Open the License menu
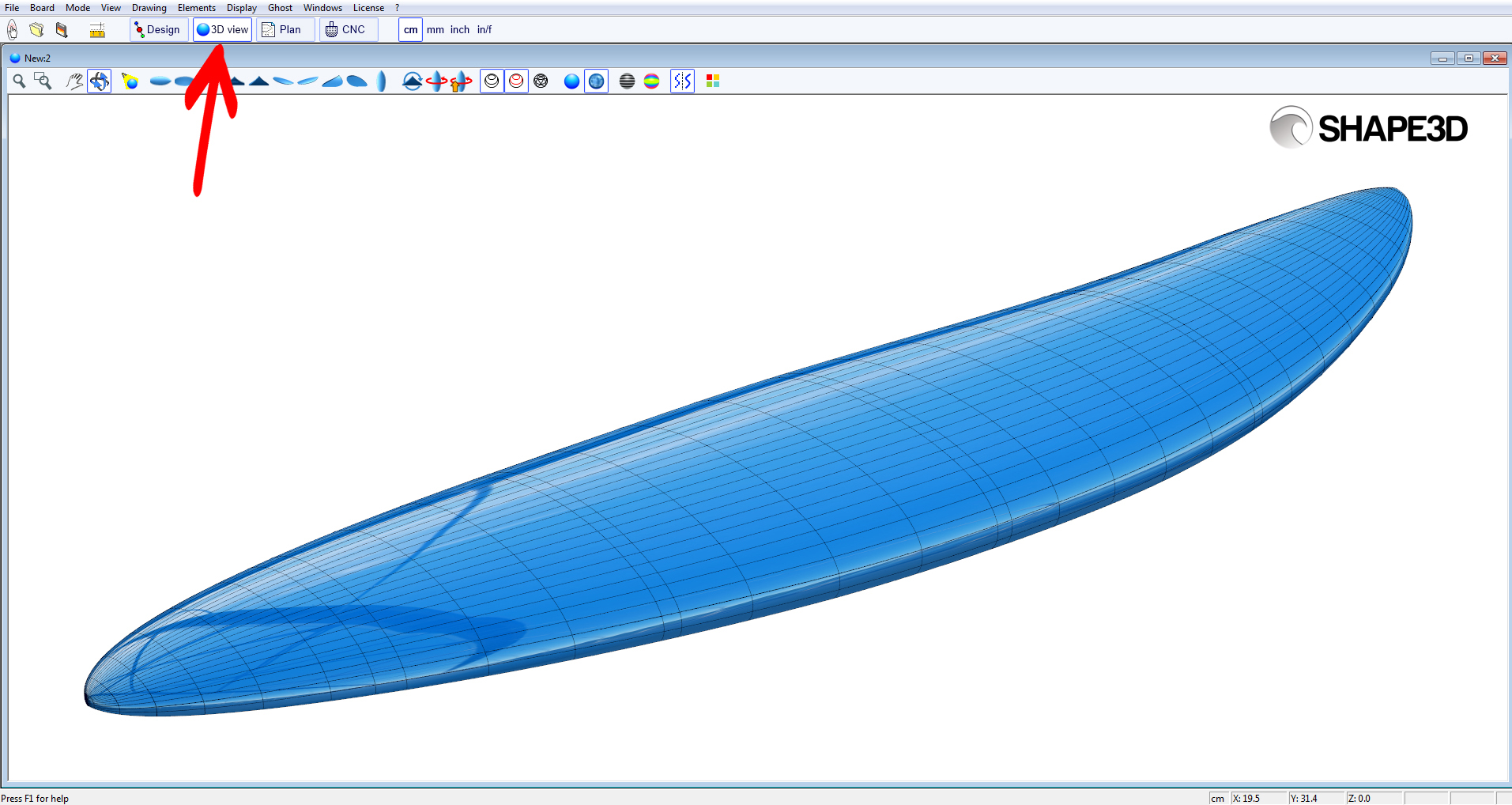The height and width of the screenshot is (805, 1512). click(368, 8)
